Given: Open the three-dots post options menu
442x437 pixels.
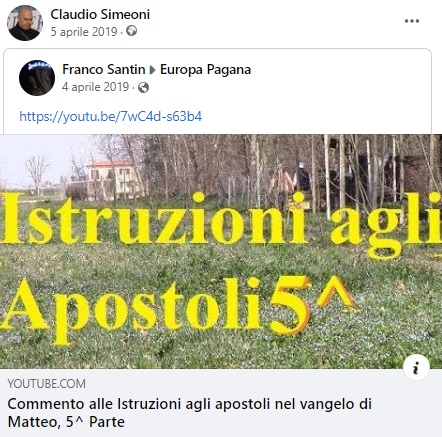Looking at the screenshot, I should click(412, 21).
